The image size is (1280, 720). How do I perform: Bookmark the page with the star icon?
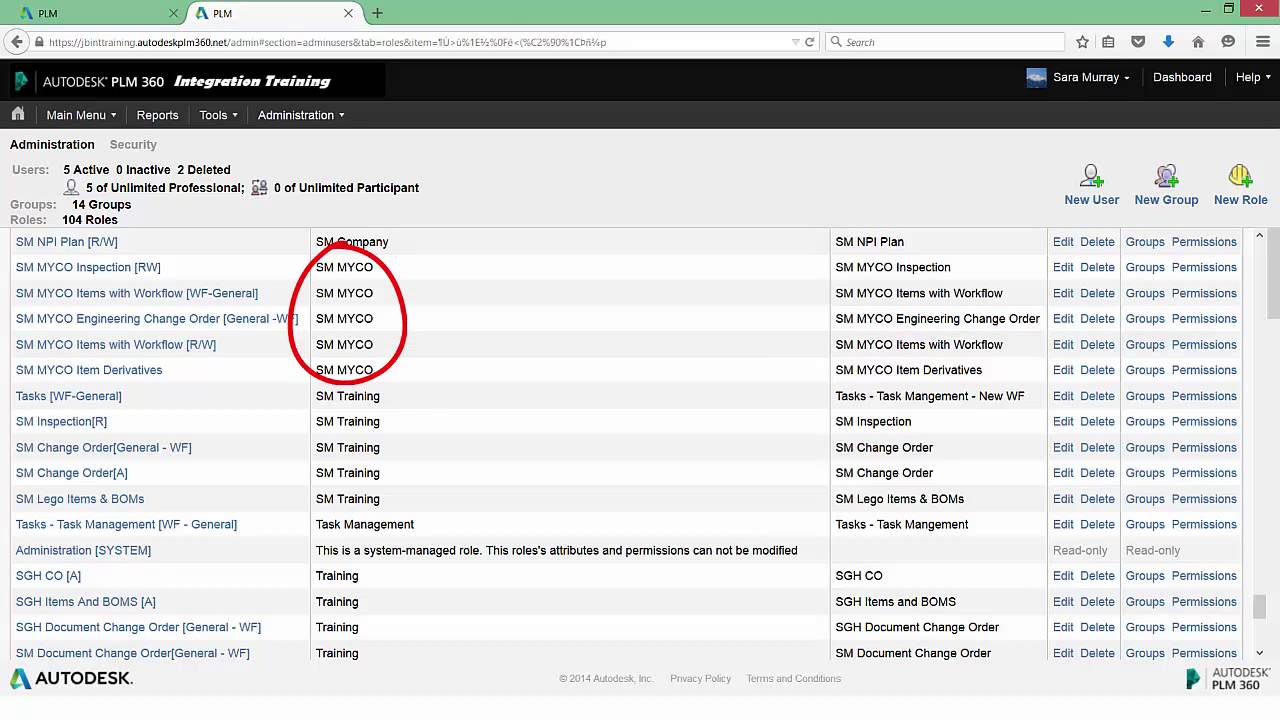point(1082,42)
